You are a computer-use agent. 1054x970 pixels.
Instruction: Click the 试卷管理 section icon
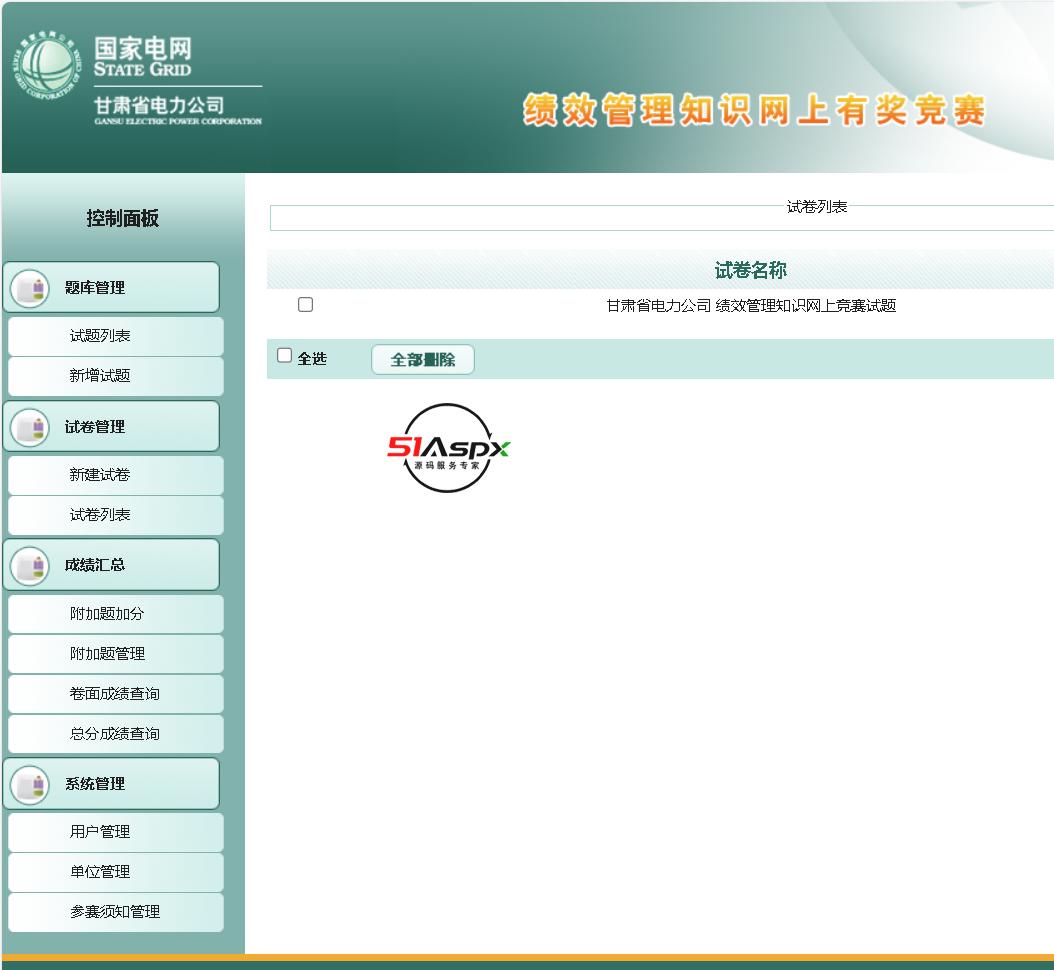[29, 427]
